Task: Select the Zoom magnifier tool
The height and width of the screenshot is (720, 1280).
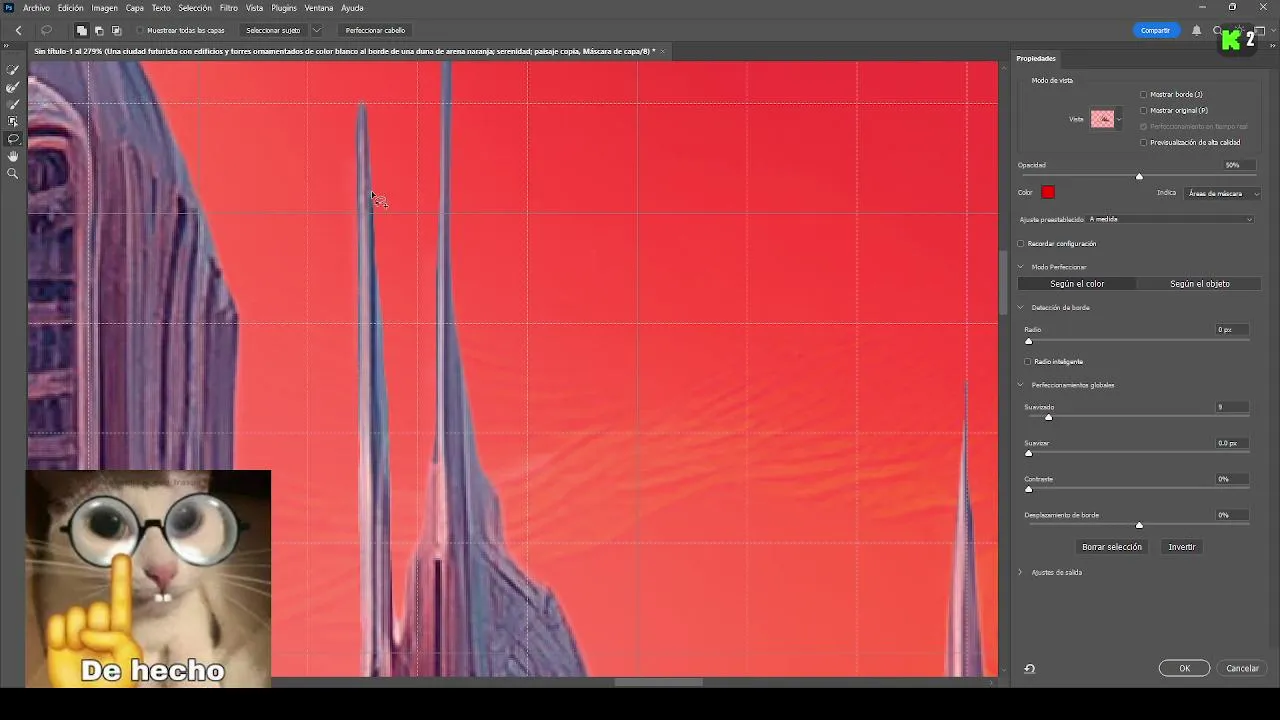Action: pos(13,174)
